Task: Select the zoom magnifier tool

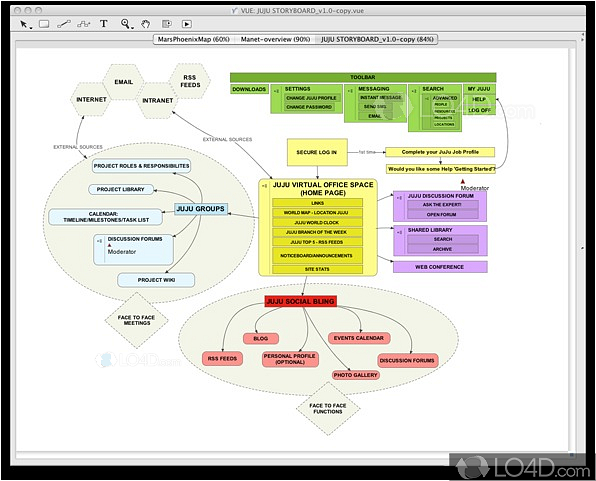Action: 126,24
